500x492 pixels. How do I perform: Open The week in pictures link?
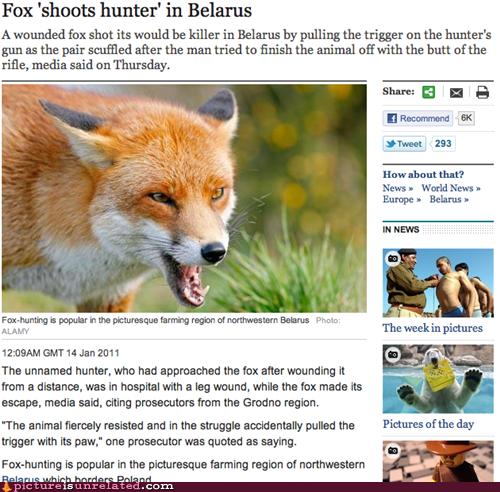[x=432, y=328]
